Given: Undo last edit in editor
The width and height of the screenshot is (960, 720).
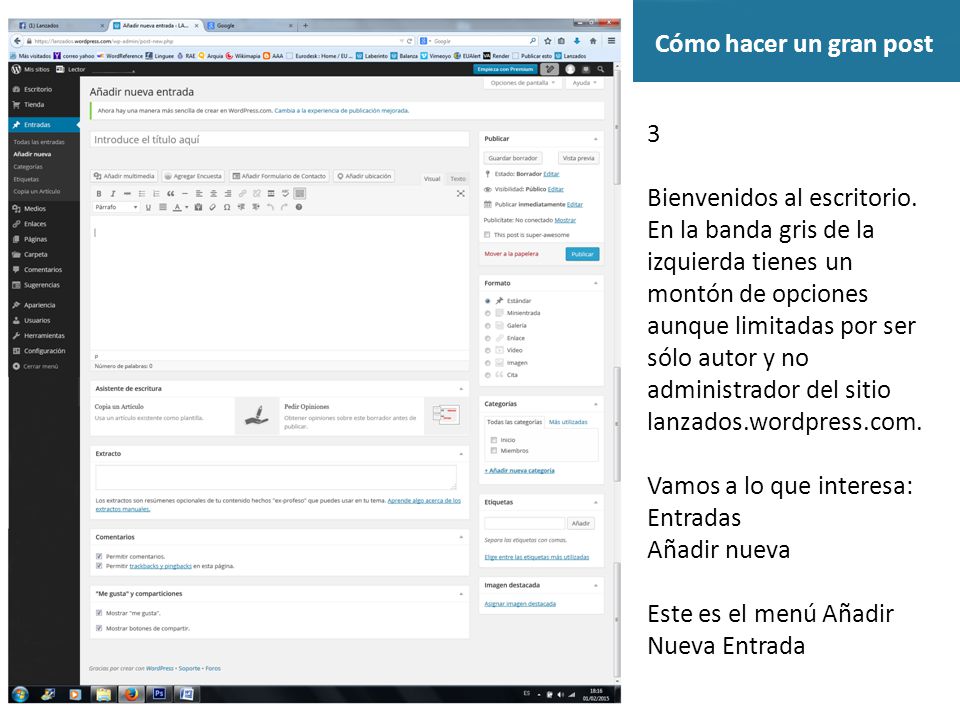Looking at the screenshot, I should click(270, 208).
